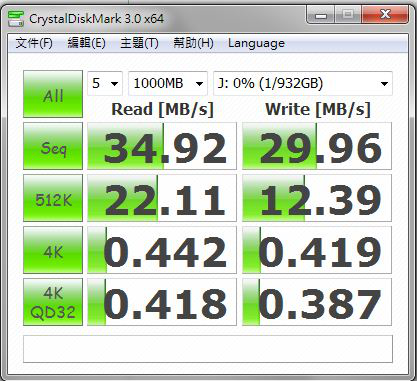Start the 4K QD32 test
Screen dimensions: 417x381
pos(53,302)
